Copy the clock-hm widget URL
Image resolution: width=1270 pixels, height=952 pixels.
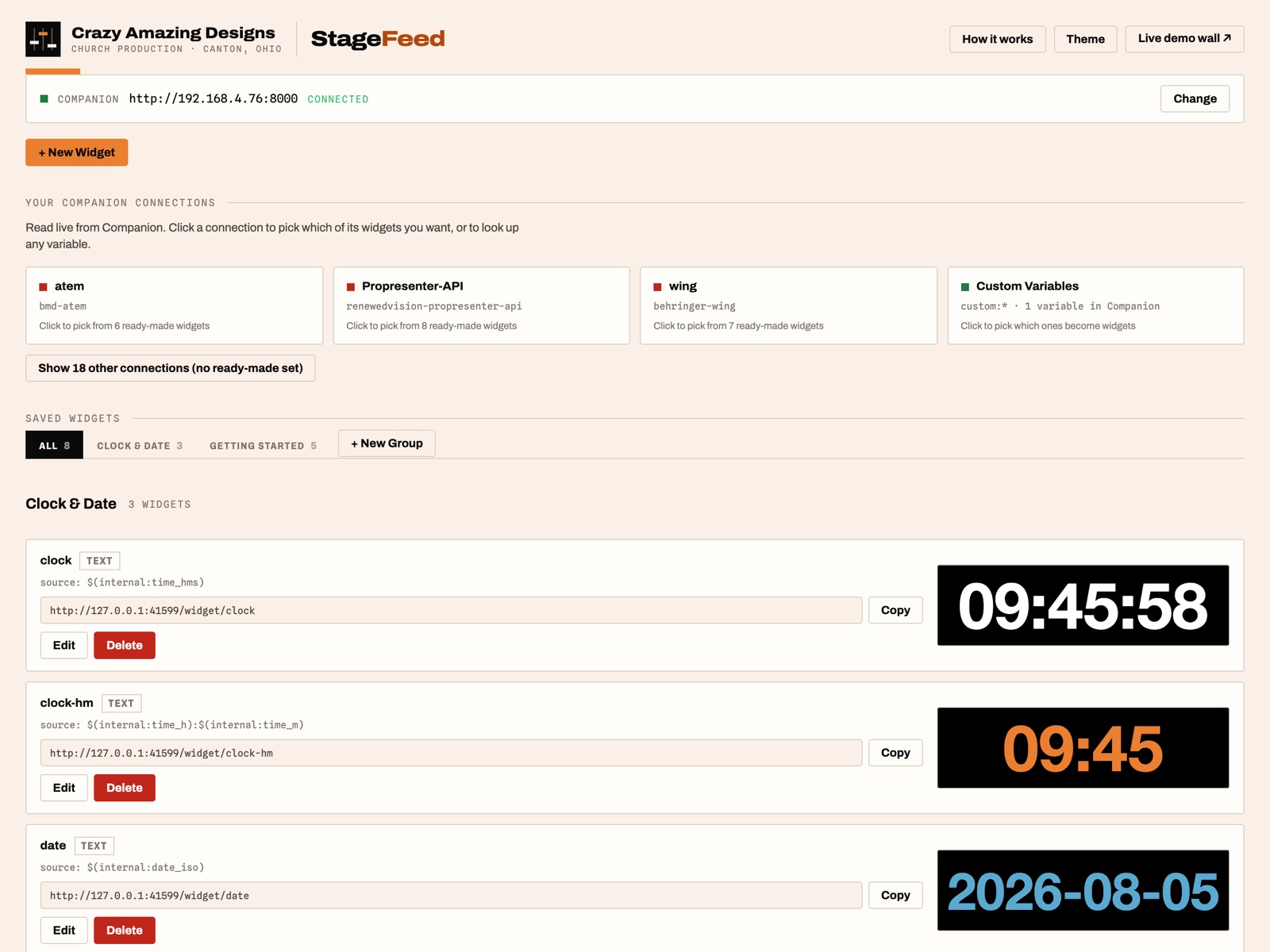(895, 753)
